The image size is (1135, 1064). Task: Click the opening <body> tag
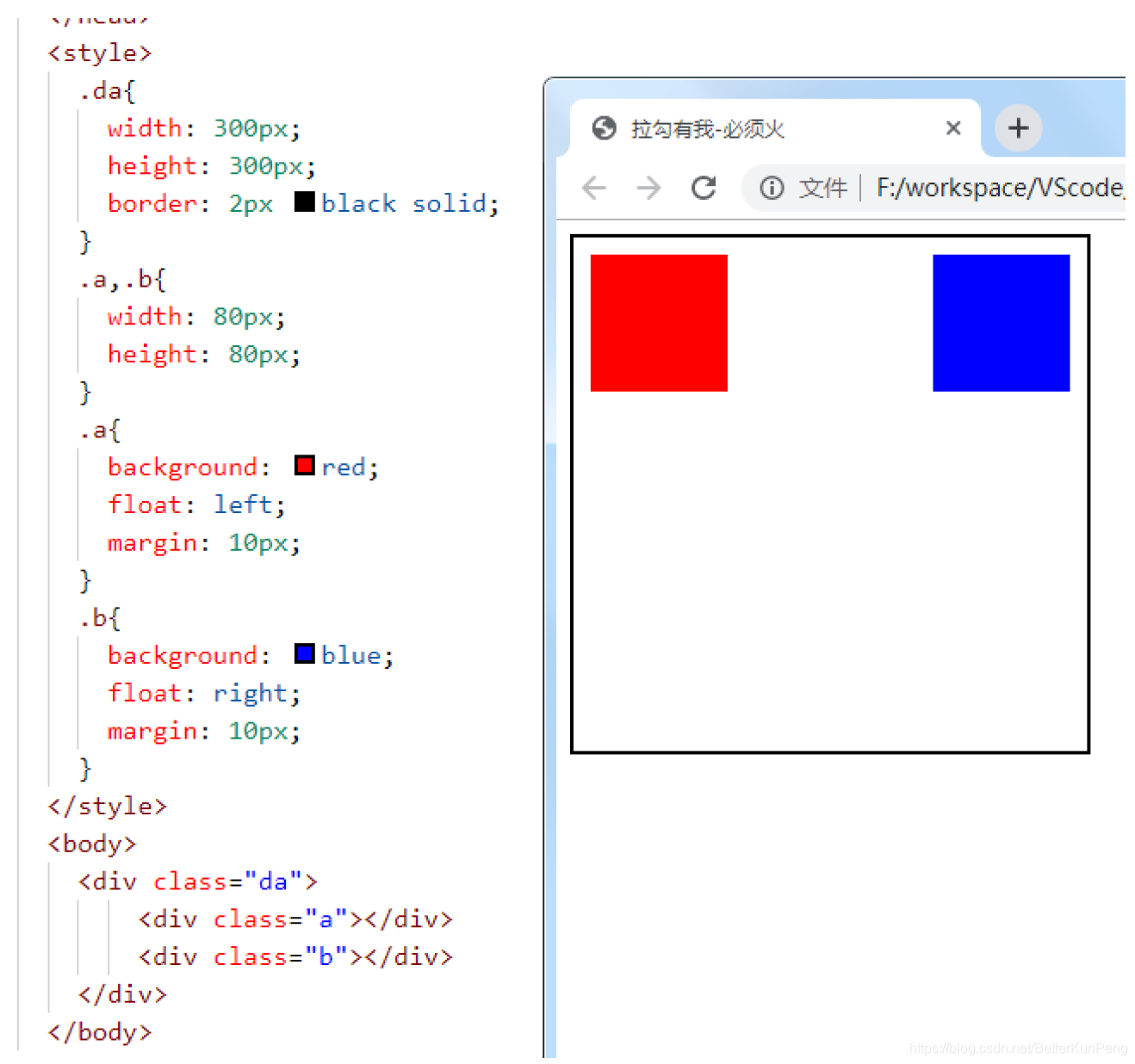click(x=92, y=844)
